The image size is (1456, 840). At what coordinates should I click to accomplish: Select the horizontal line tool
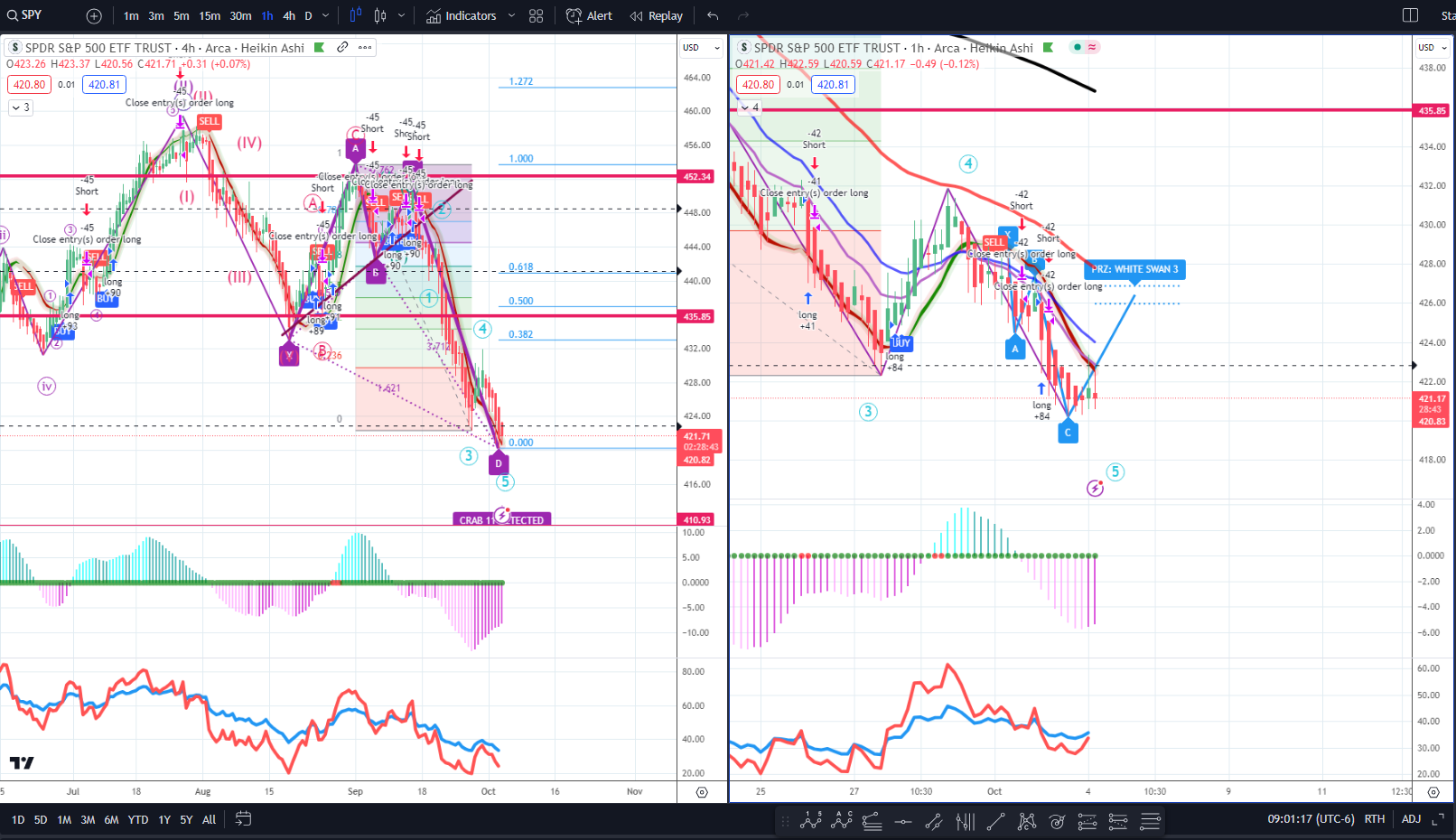pos(902,821)
